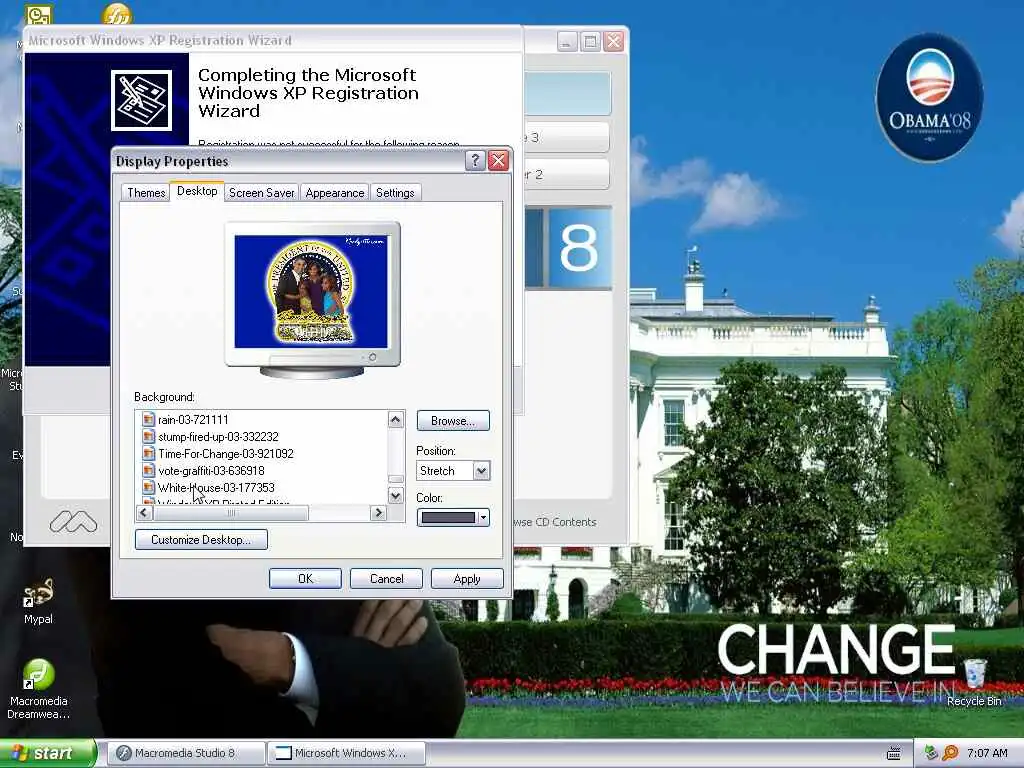Click background list scroll-right arrow

point(378,513)
